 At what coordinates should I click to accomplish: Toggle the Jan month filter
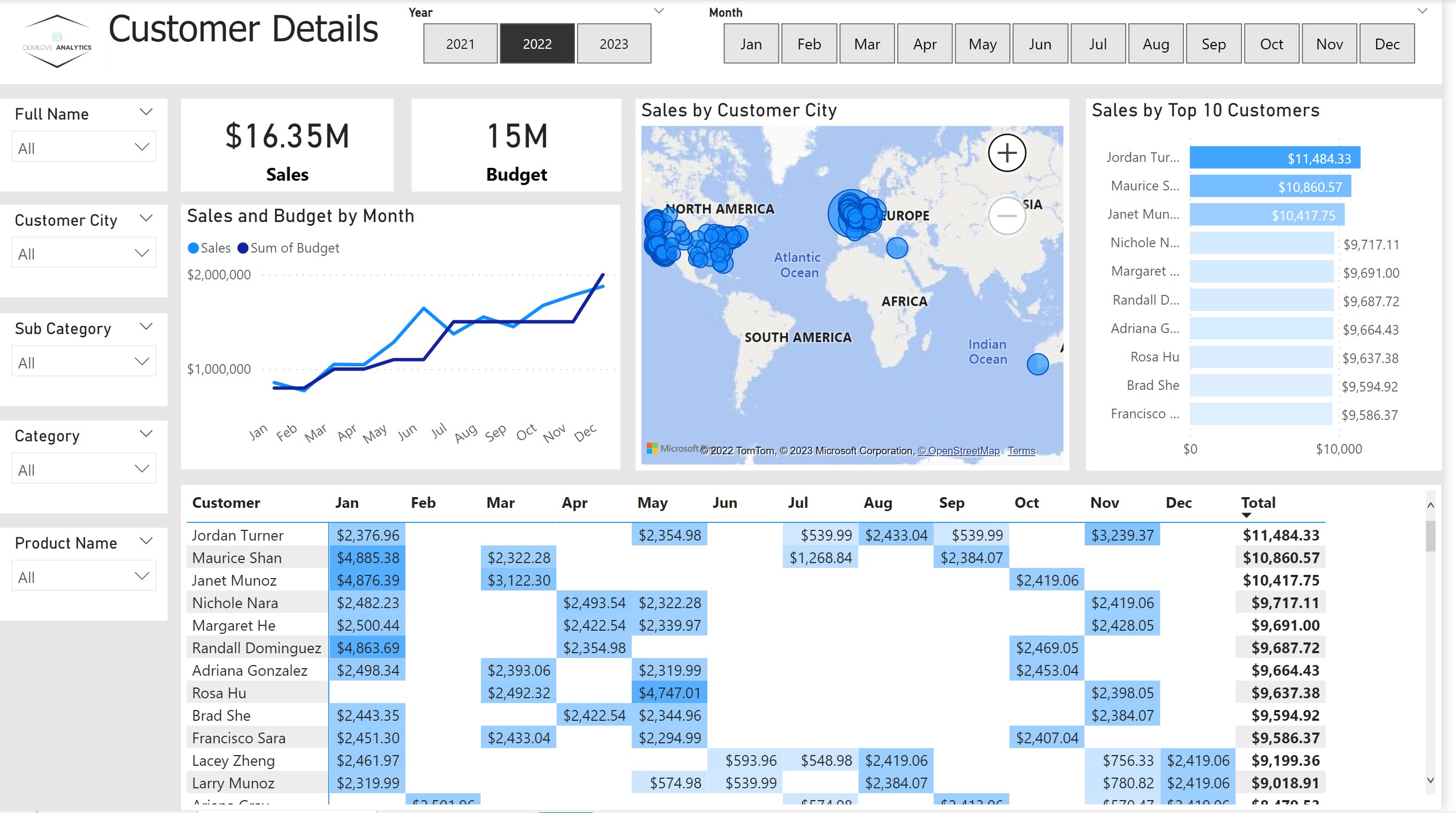(751, 43)
